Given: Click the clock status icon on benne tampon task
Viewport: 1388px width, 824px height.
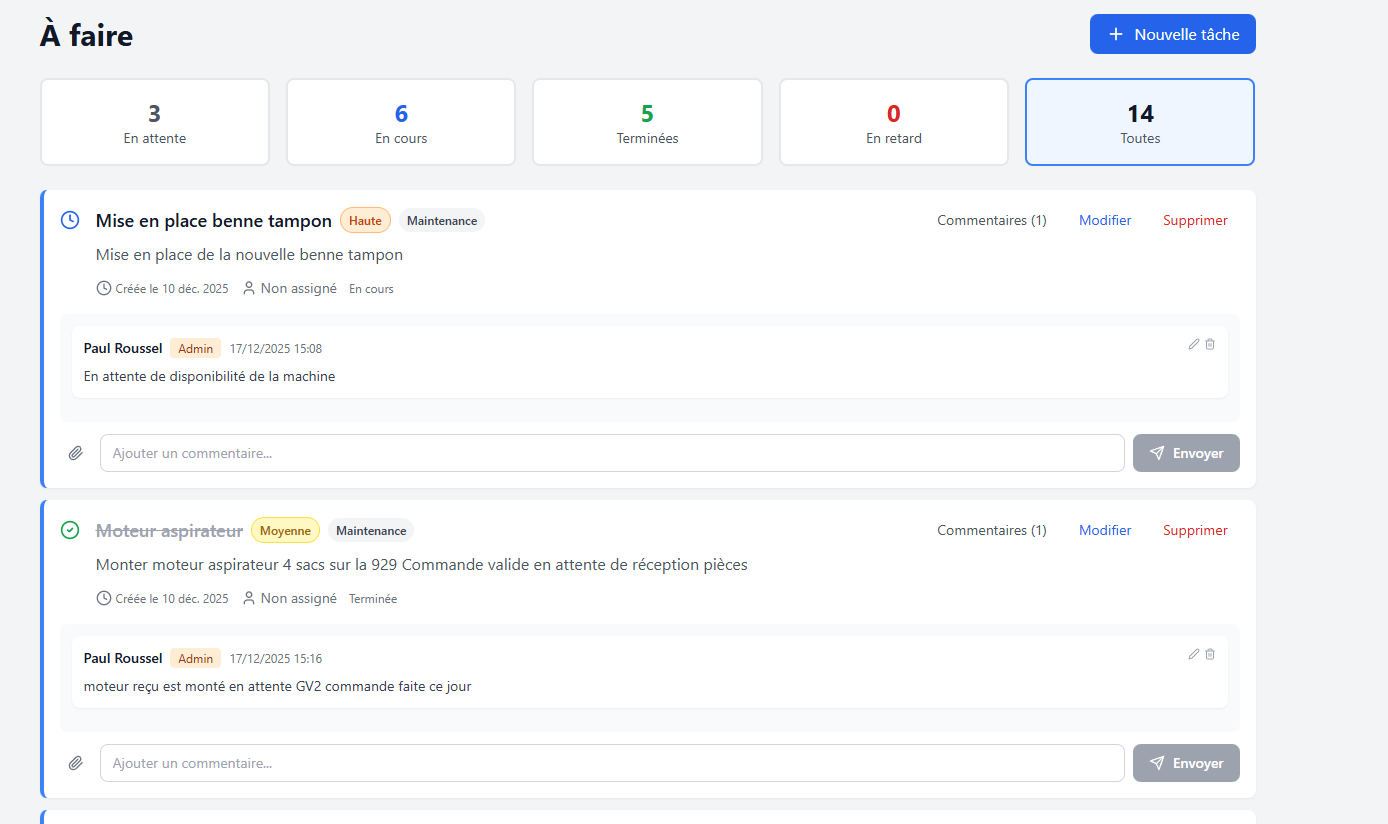Looking at the screenshot, I should pyautogui.click(x=70, y=220).
